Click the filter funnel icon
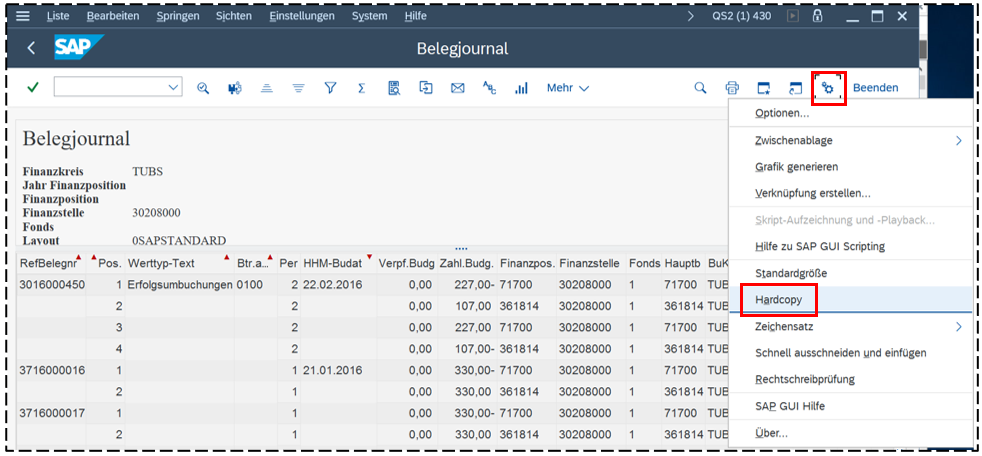Viewport: 982px width, 456px height. [x=330, y=88]
